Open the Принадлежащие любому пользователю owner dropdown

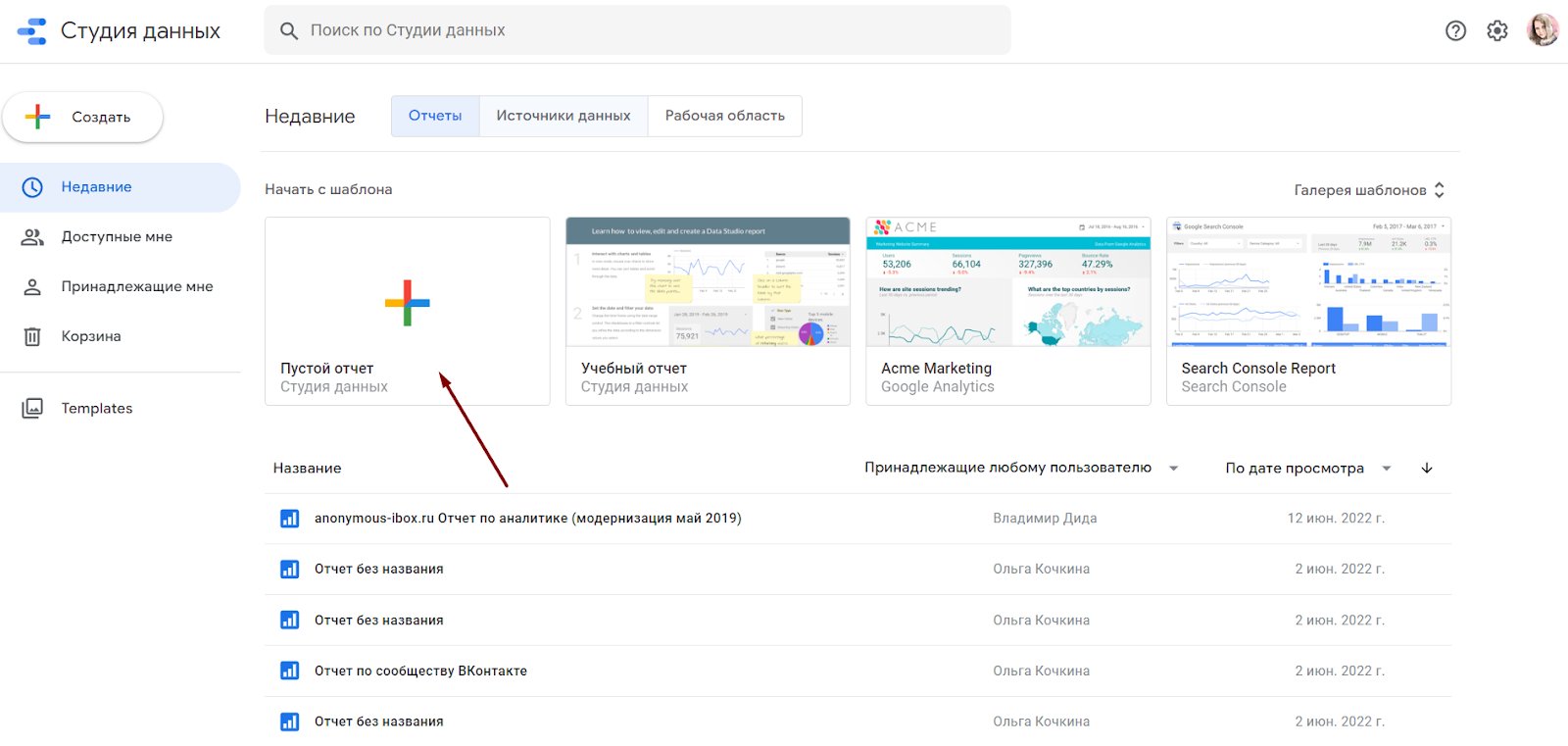tap(1020, 469)
